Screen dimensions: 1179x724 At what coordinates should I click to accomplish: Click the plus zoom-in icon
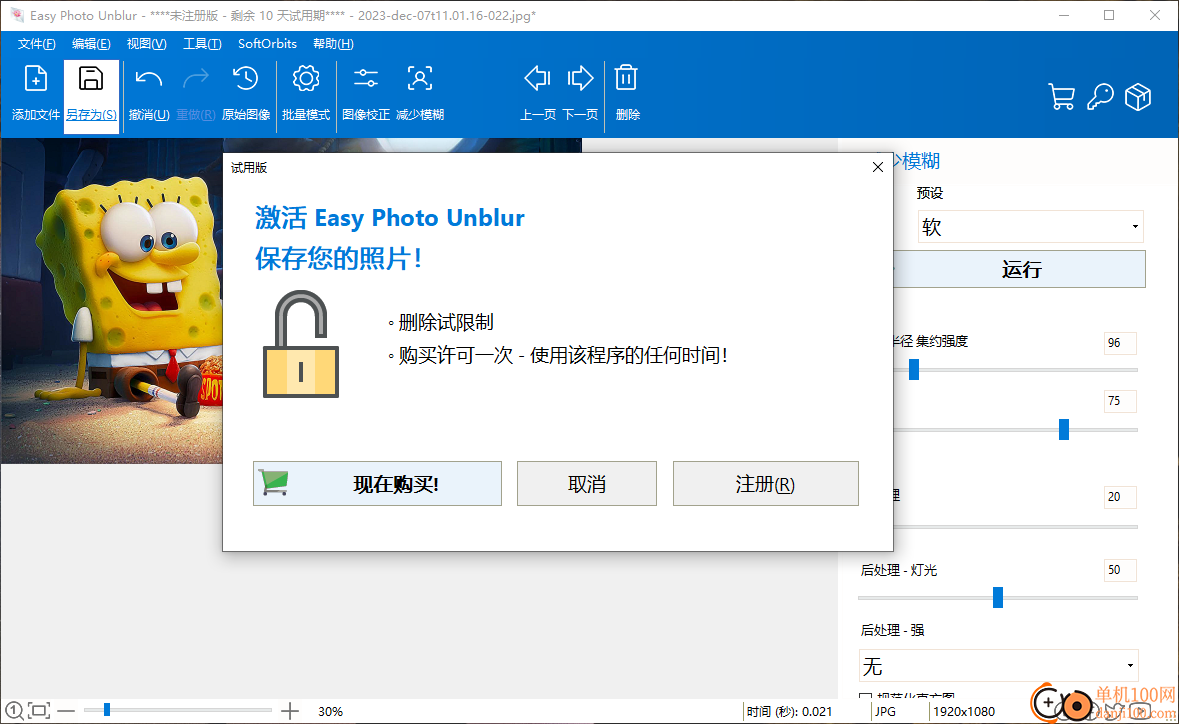(x=289, y=710)
